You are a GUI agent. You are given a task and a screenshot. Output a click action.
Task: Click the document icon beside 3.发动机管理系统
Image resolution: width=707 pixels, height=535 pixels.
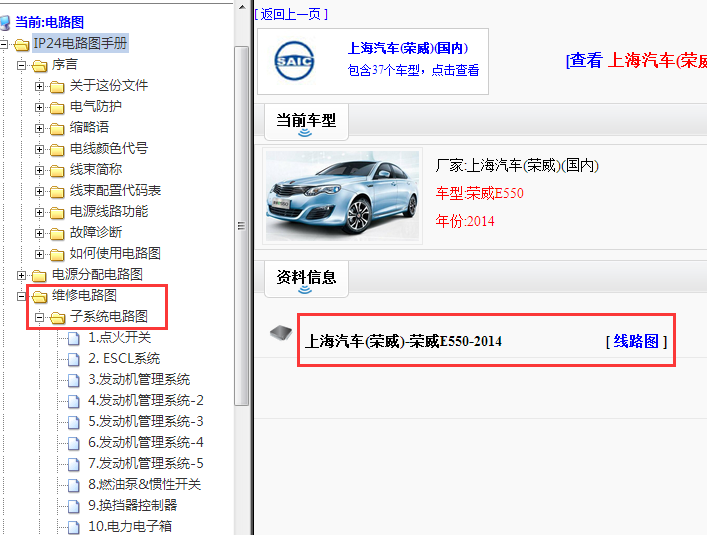[x=73, y=380]
